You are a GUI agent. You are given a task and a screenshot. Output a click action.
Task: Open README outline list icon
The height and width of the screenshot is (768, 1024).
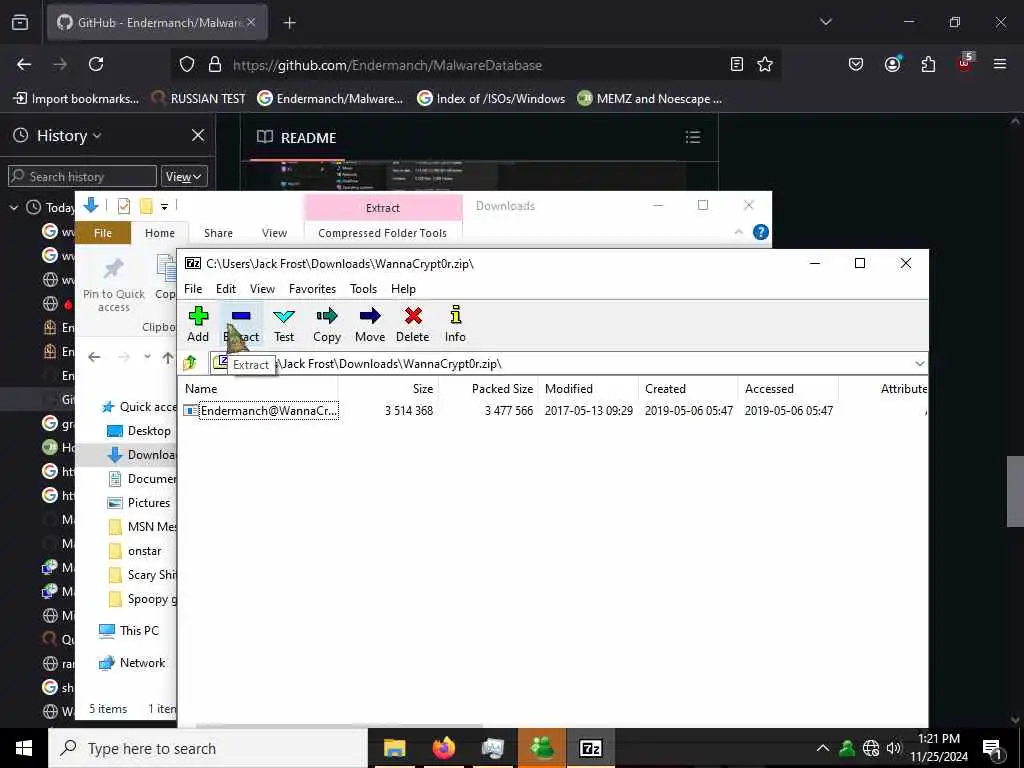tap(693, 137)
